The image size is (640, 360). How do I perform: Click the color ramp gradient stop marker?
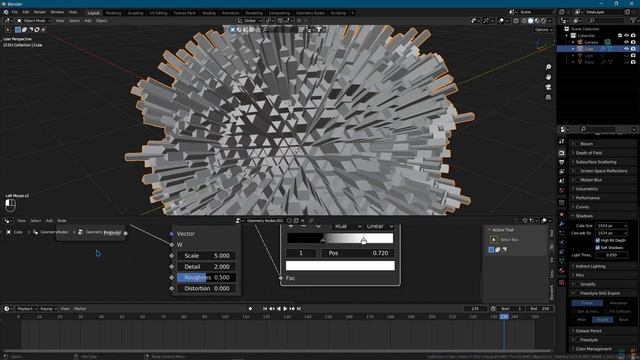pos(363,241)
